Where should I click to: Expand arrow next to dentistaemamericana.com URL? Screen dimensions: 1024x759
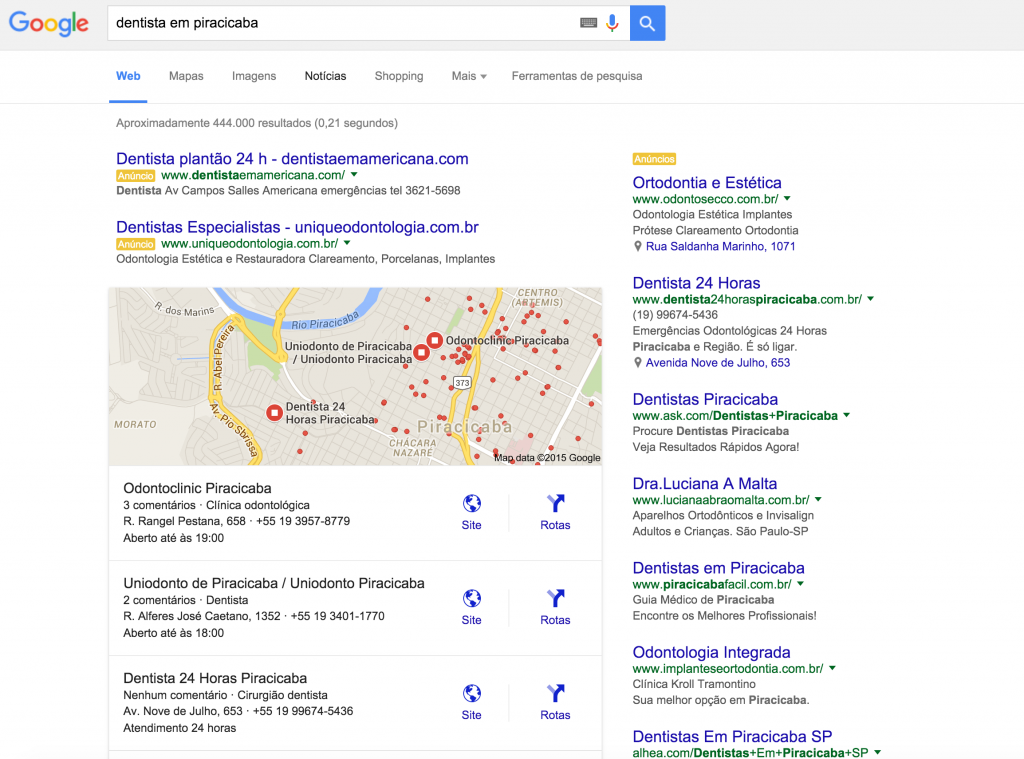pyautogui.click(x=354, y=174)
